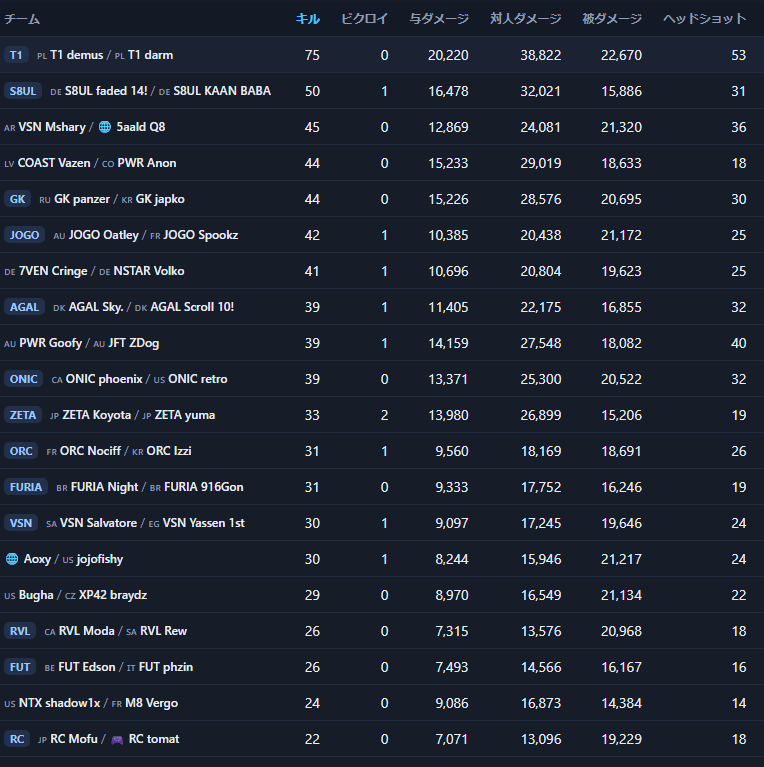Open player PWR Anon

(147, 163)
